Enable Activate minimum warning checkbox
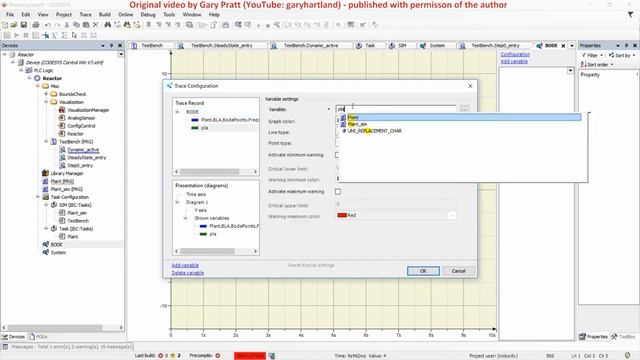Image resolution: width=640 pixels, height=360 pixels. coord(338,155)
